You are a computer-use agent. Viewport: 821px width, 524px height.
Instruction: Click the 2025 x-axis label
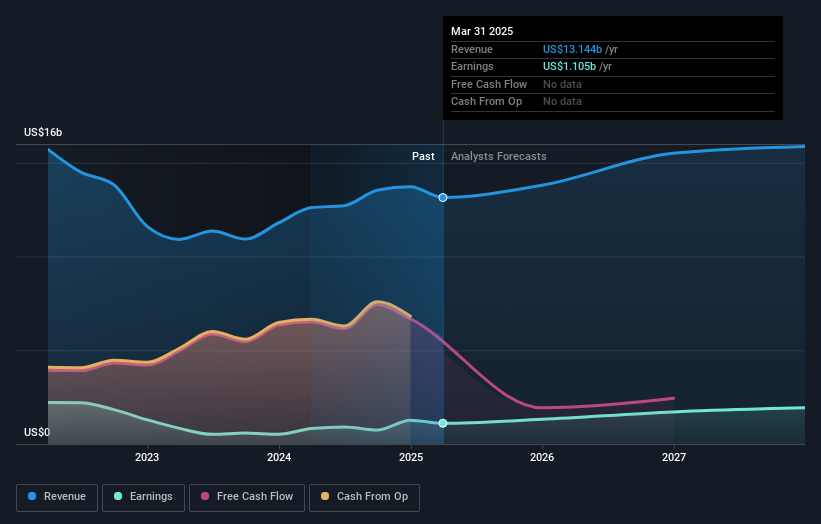coord(411,457)
